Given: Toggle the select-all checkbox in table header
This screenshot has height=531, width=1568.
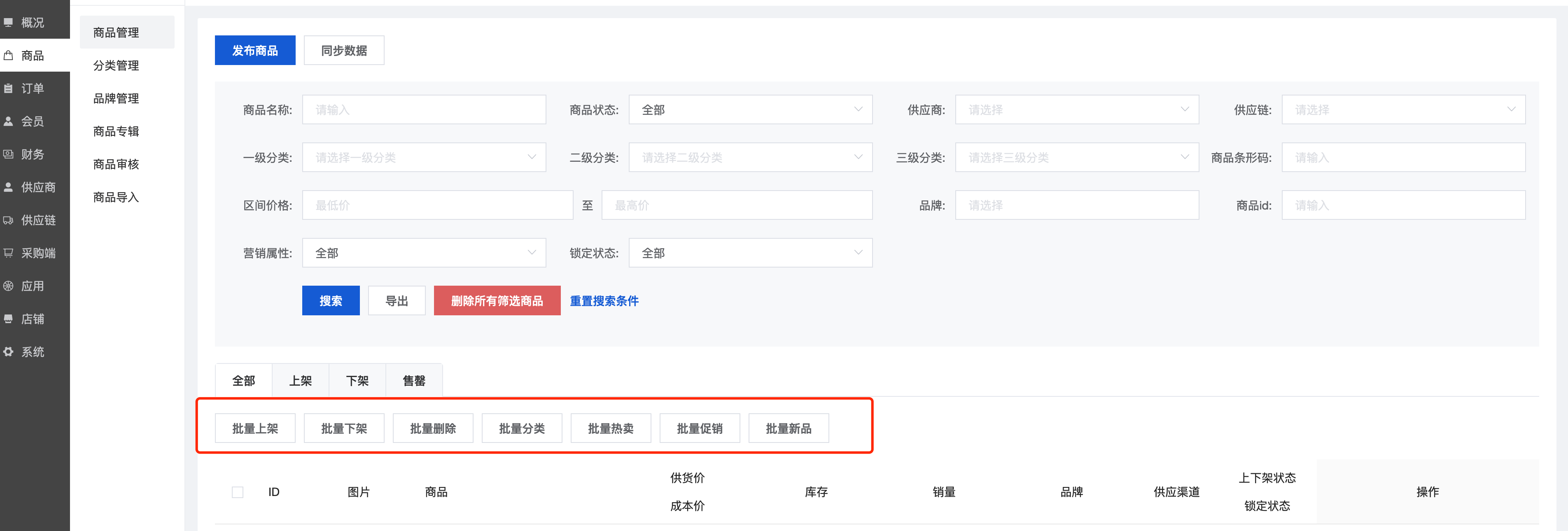Looking at the screenshot, I should (x=238, y=492).
